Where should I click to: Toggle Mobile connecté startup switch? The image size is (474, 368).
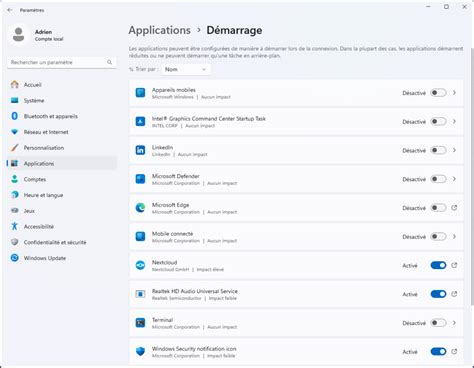tap(438, 236)
